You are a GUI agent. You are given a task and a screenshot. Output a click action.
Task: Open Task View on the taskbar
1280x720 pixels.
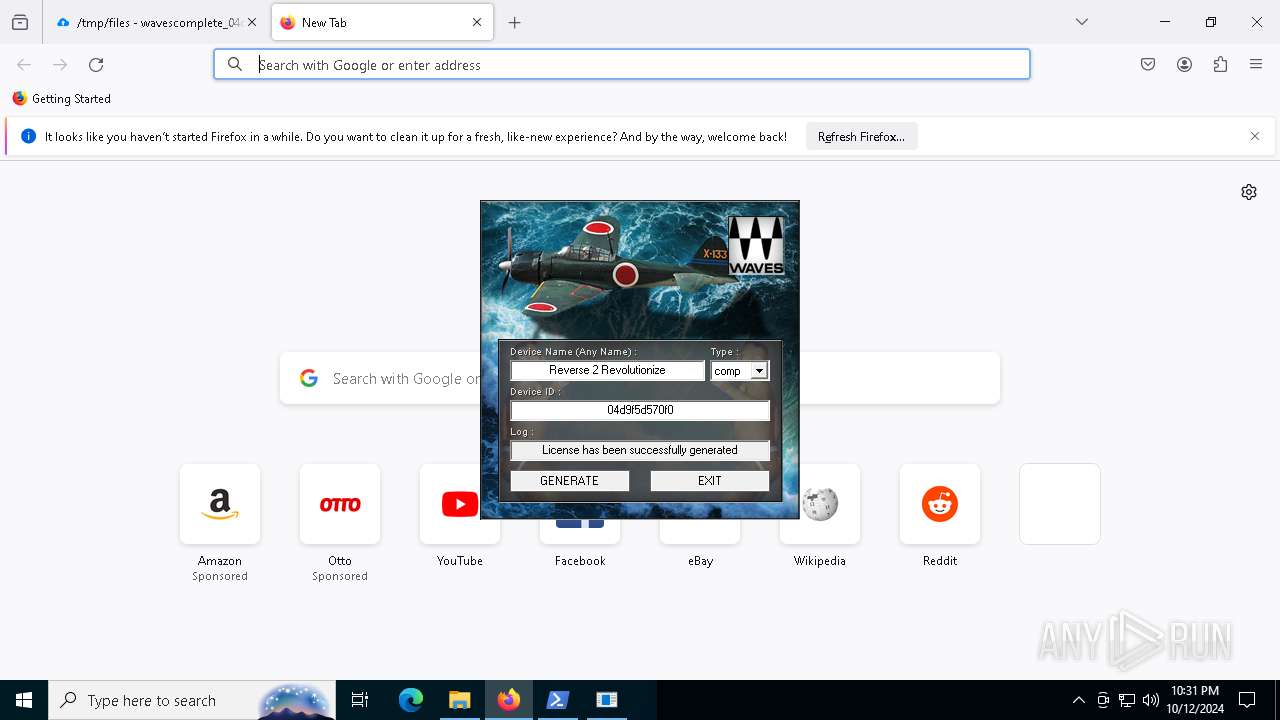[360, 700]
